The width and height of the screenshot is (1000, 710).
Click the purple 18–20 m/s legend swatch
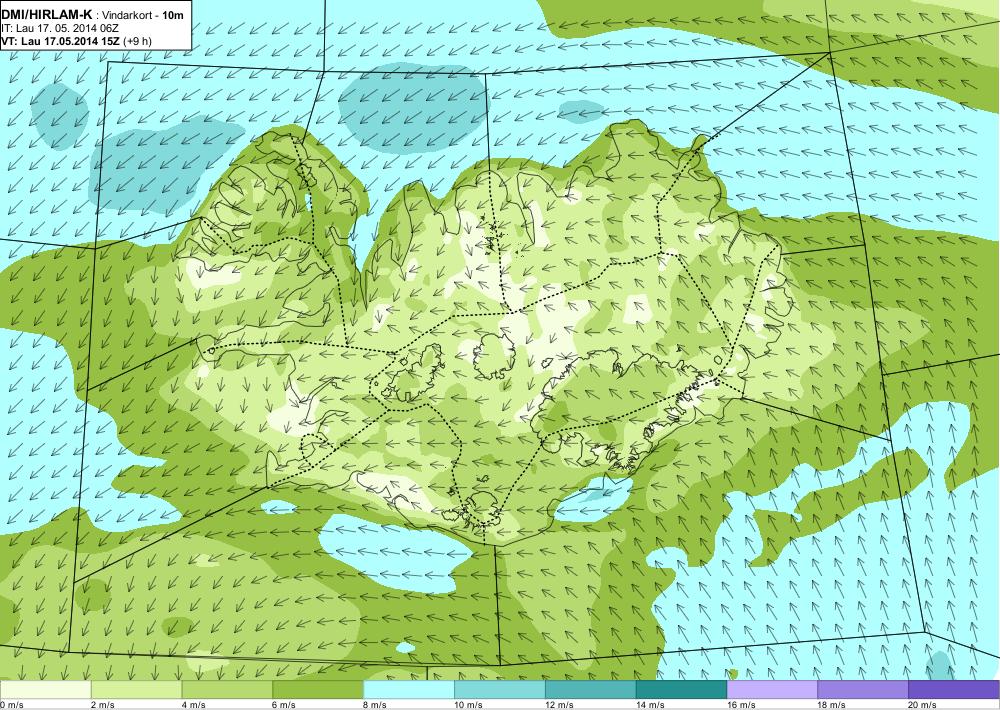(x=863, y=690)
